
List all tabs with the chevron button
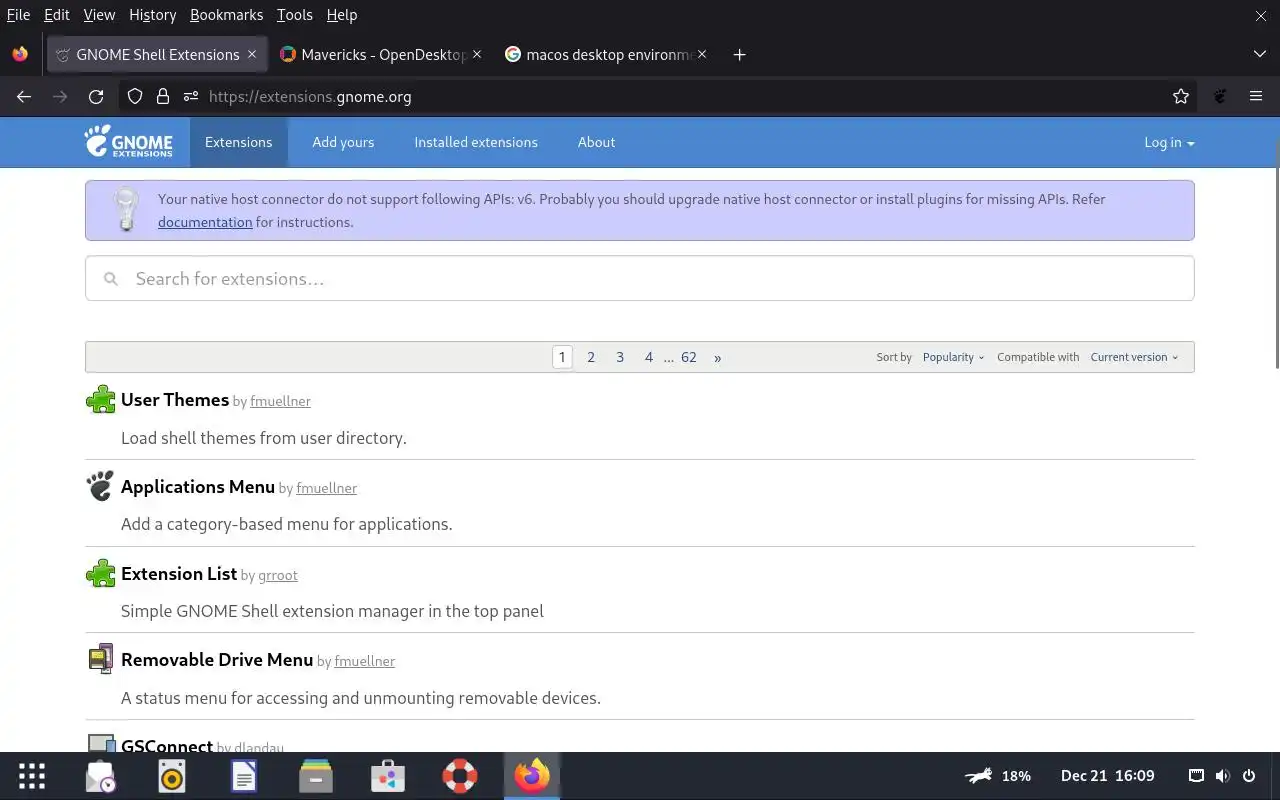click(1260, 54)
